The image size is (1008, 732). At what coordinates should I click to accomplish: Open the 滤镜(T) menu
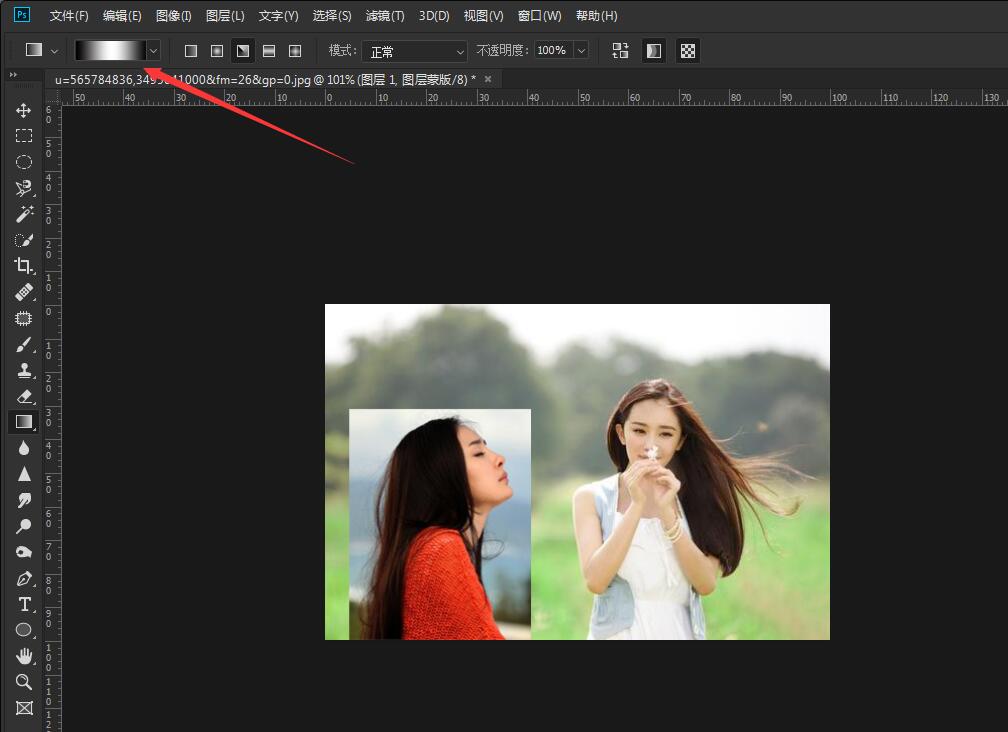(x=385, y=15)
